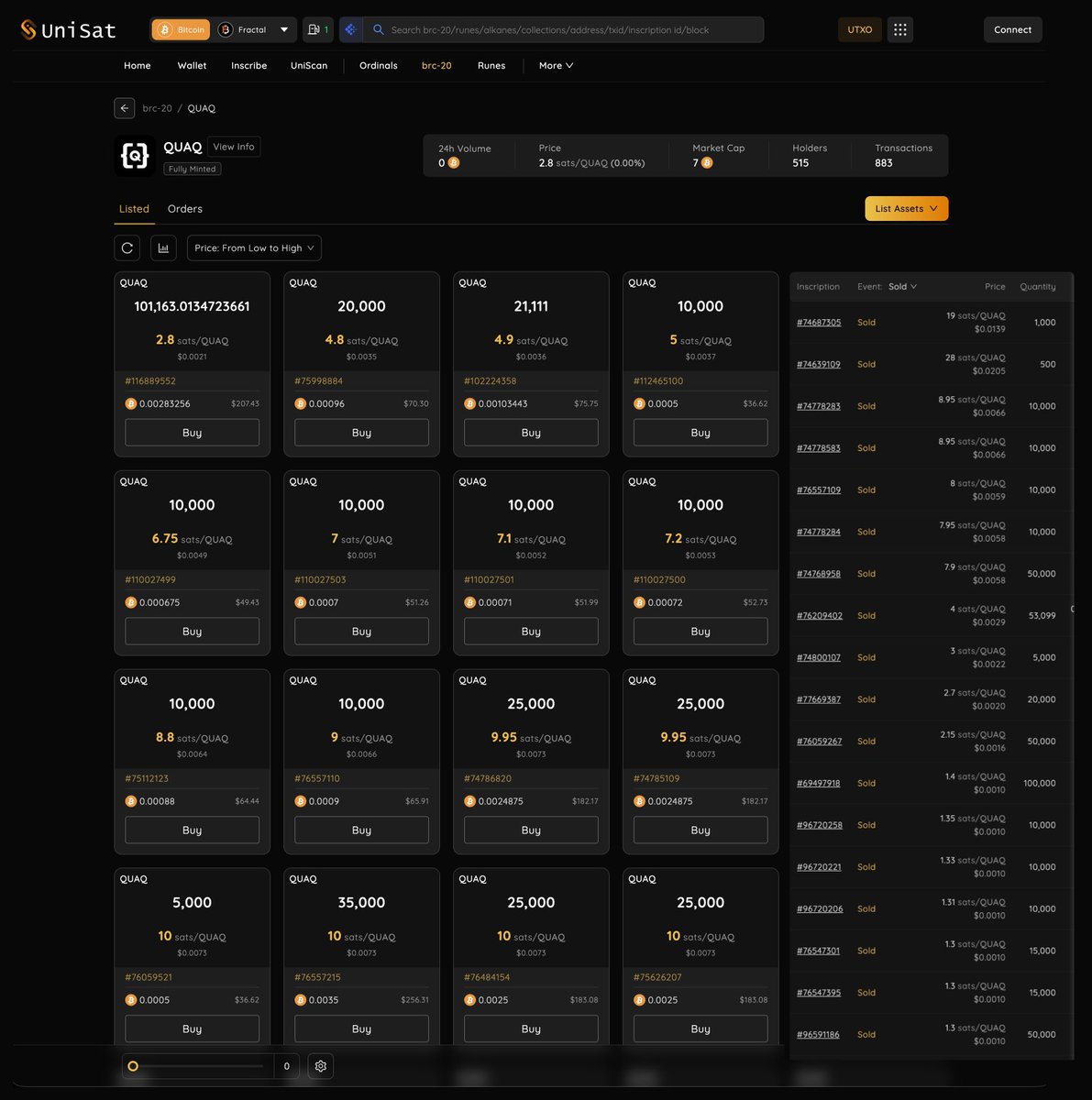The height and width of the screenshot is (1100, 1092).
Task: Open inscription #75998884 on the listing card
Action: pyautogui.click(x=318, y=381)
